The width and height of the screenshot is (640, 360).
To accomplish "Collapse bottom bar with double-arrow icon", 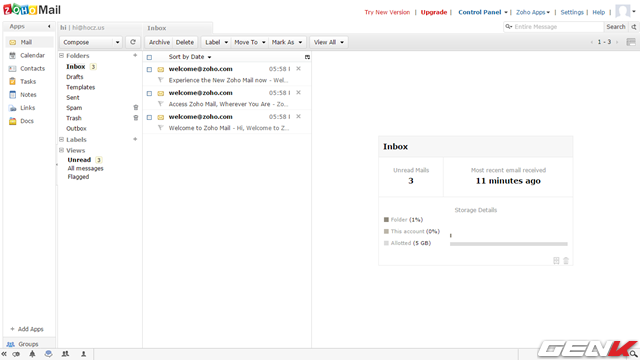I will pyautogui.click(x=4, y=354).
